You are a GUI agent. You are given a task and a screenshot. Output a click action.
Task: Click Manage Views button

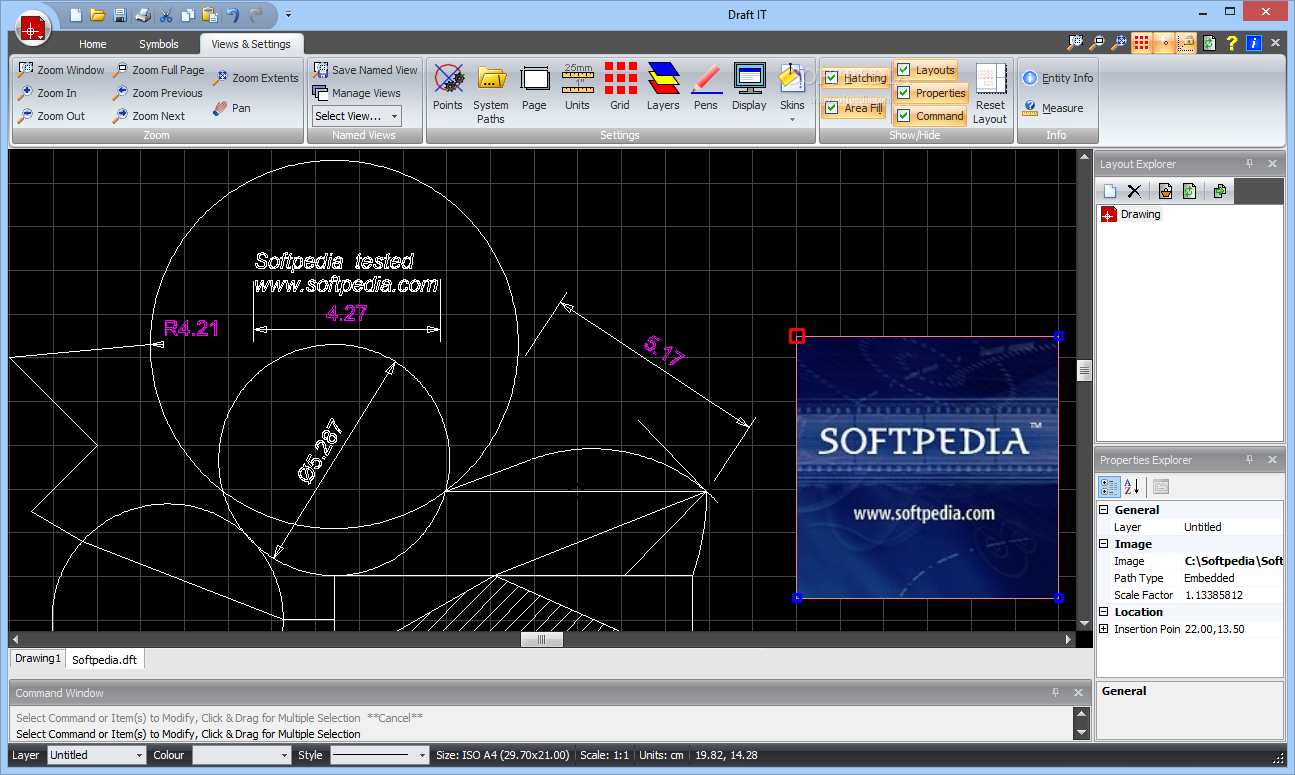click(356, 93)
